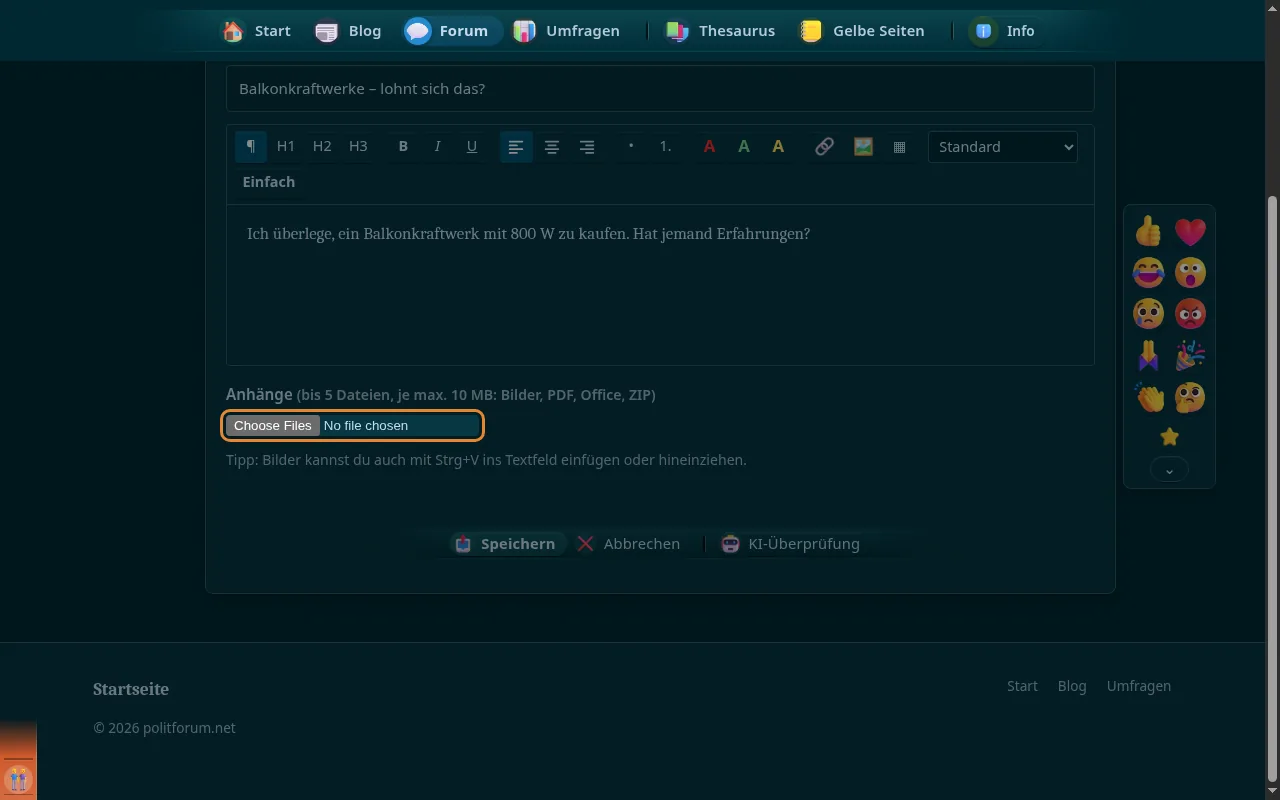
Task: Insert the party popper emoji
Action: tap(1190, 355)
